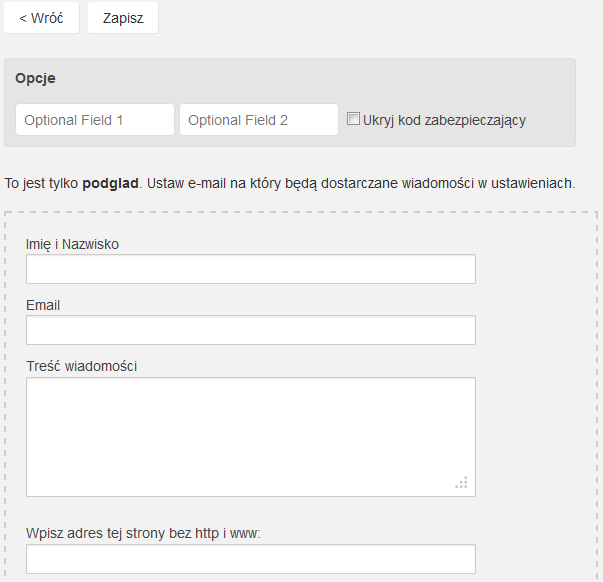This screenshot has height=582, width=603.
Task: Click into the Imię i Nazwisko field
Action: pos(250,270)
